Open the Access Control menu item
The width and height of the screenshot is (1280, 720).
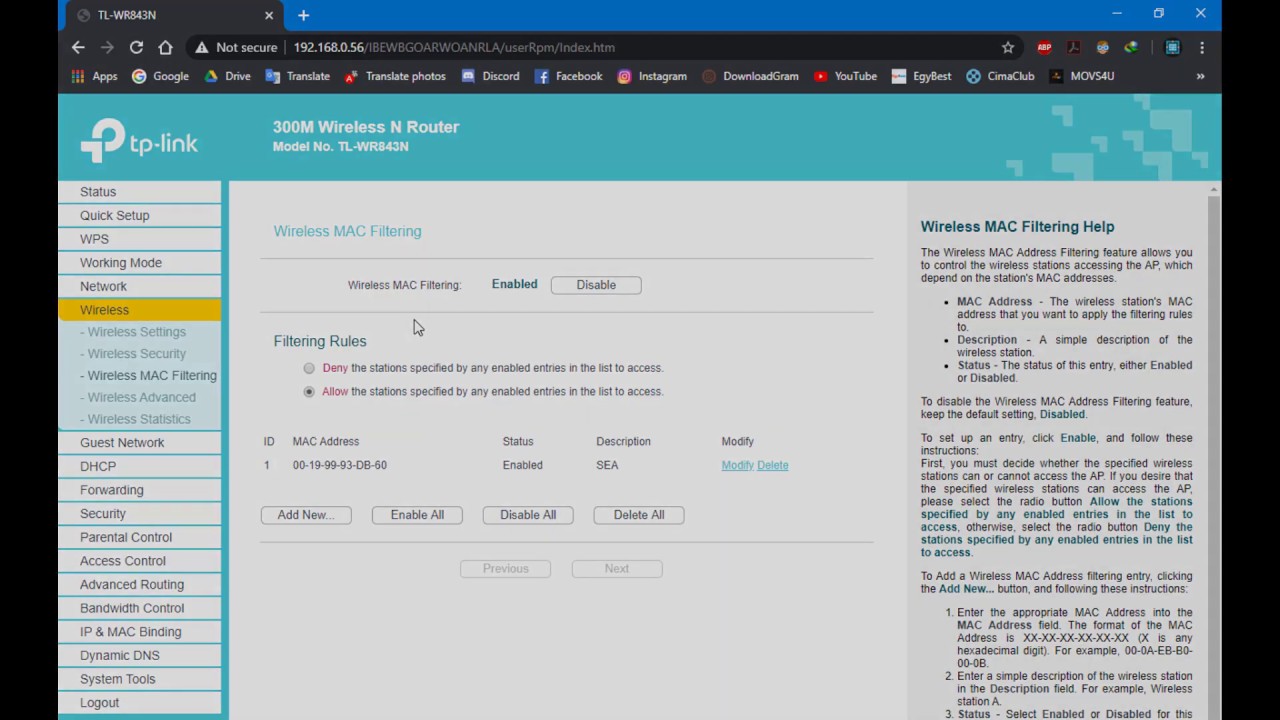pyautogui.click(x=139, y=561)
